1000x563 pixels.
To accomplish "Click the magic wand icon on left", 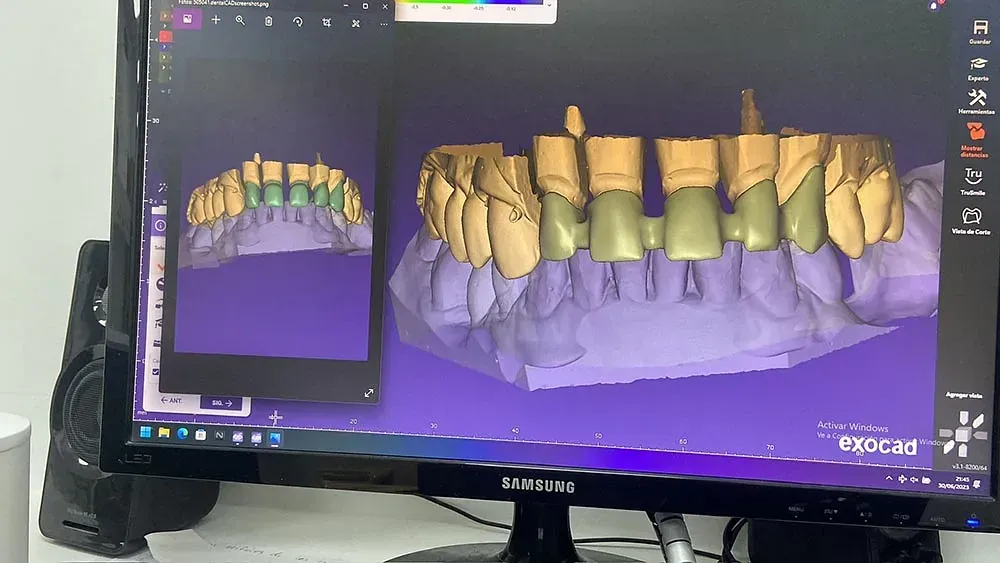I will 163,187.
